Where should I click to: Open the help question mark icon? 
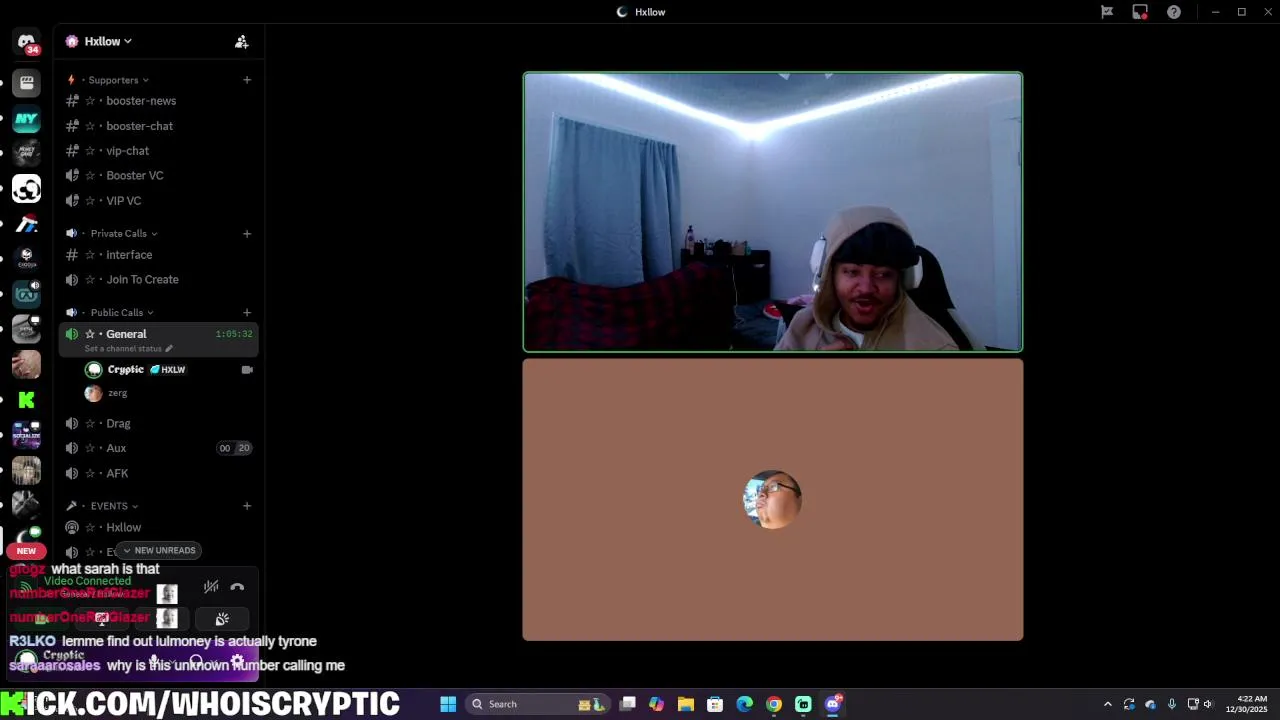[1174, 12]
